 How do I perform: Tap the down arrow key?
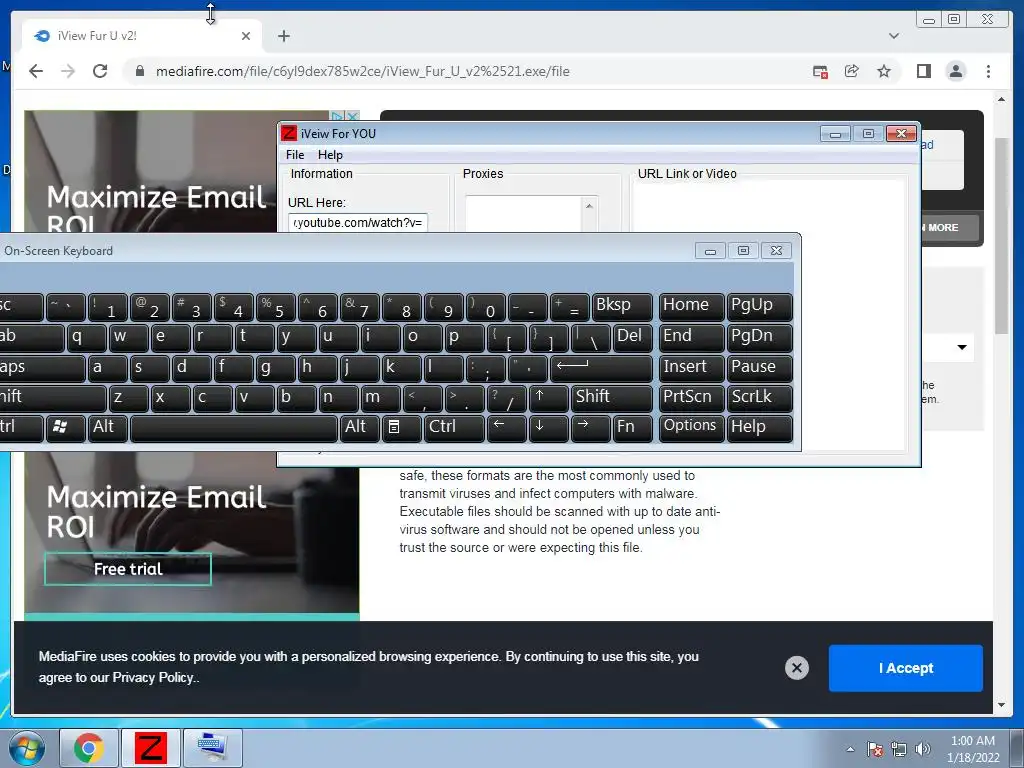click(548, 428)
